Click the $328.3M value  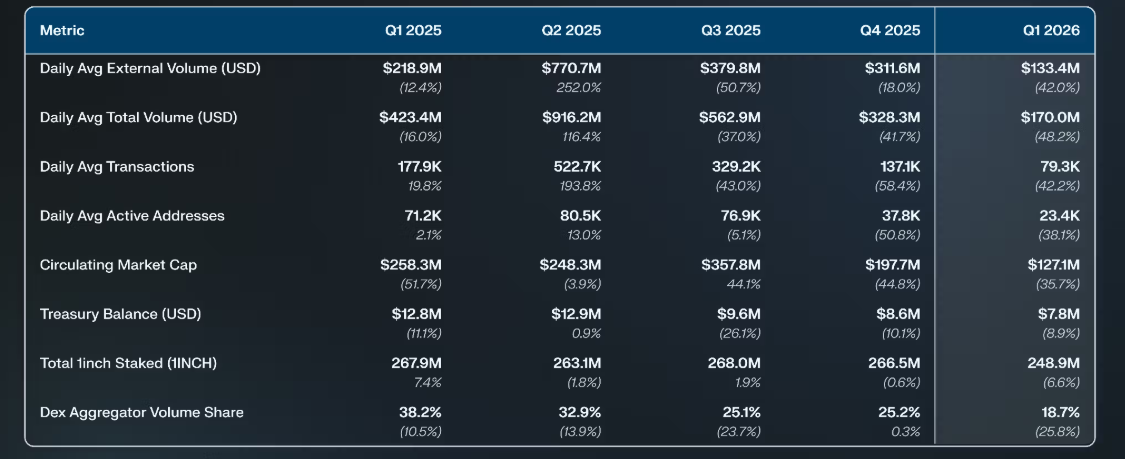click(x=890, y=118)
